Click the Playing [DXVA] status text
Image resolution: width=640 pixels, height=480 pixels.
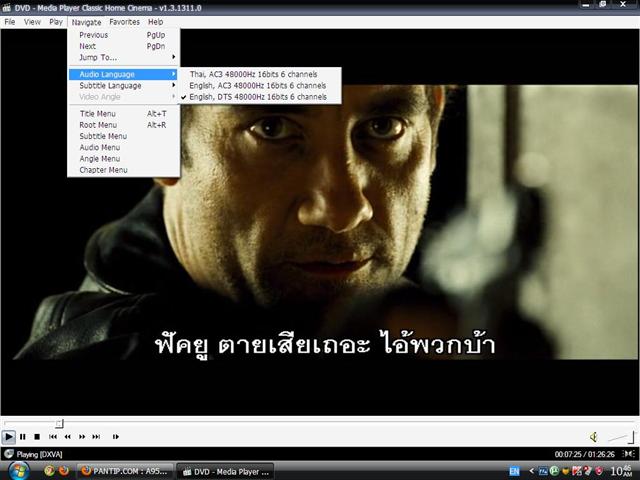pos(39,454)
